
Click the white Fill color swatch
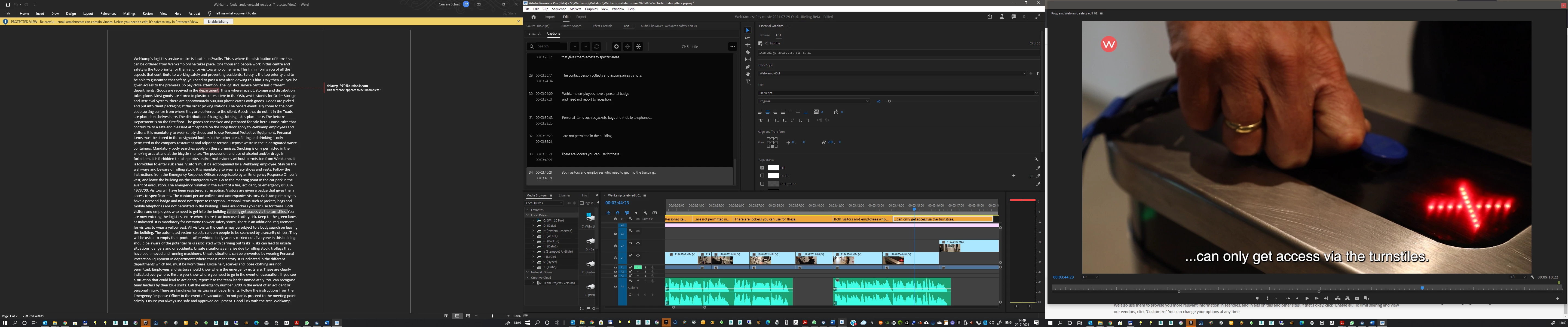(x=773, y=168)
